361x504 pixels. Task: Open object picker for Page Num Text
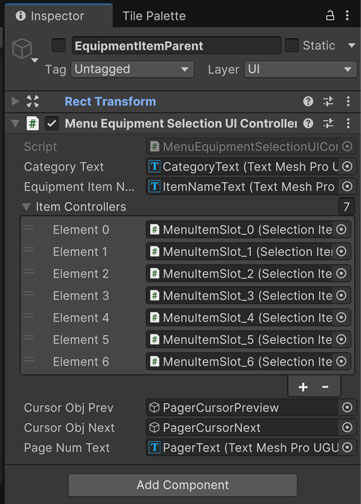coord(347,447)
